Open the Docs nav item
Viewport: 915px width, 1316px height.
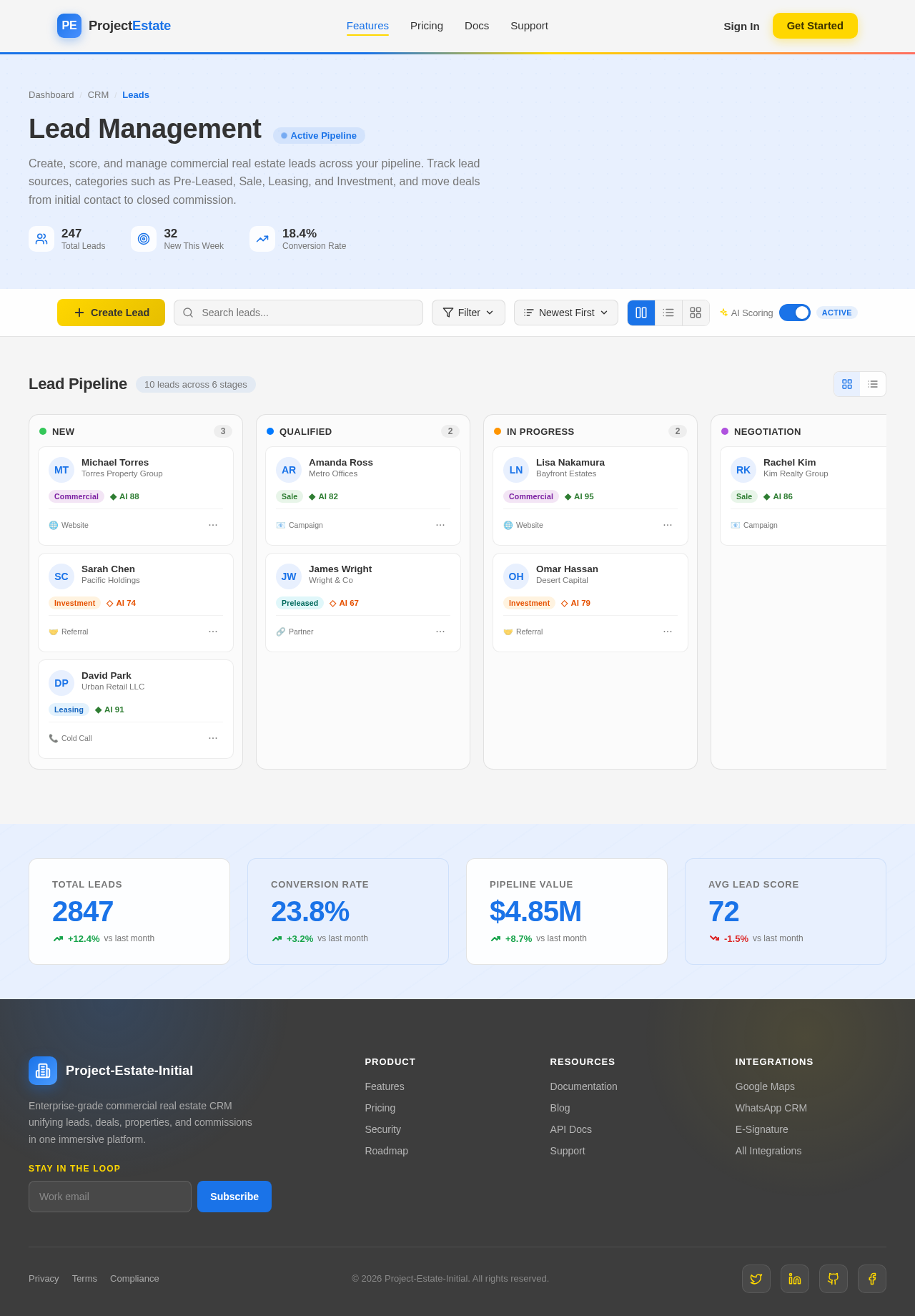point(477,26)
